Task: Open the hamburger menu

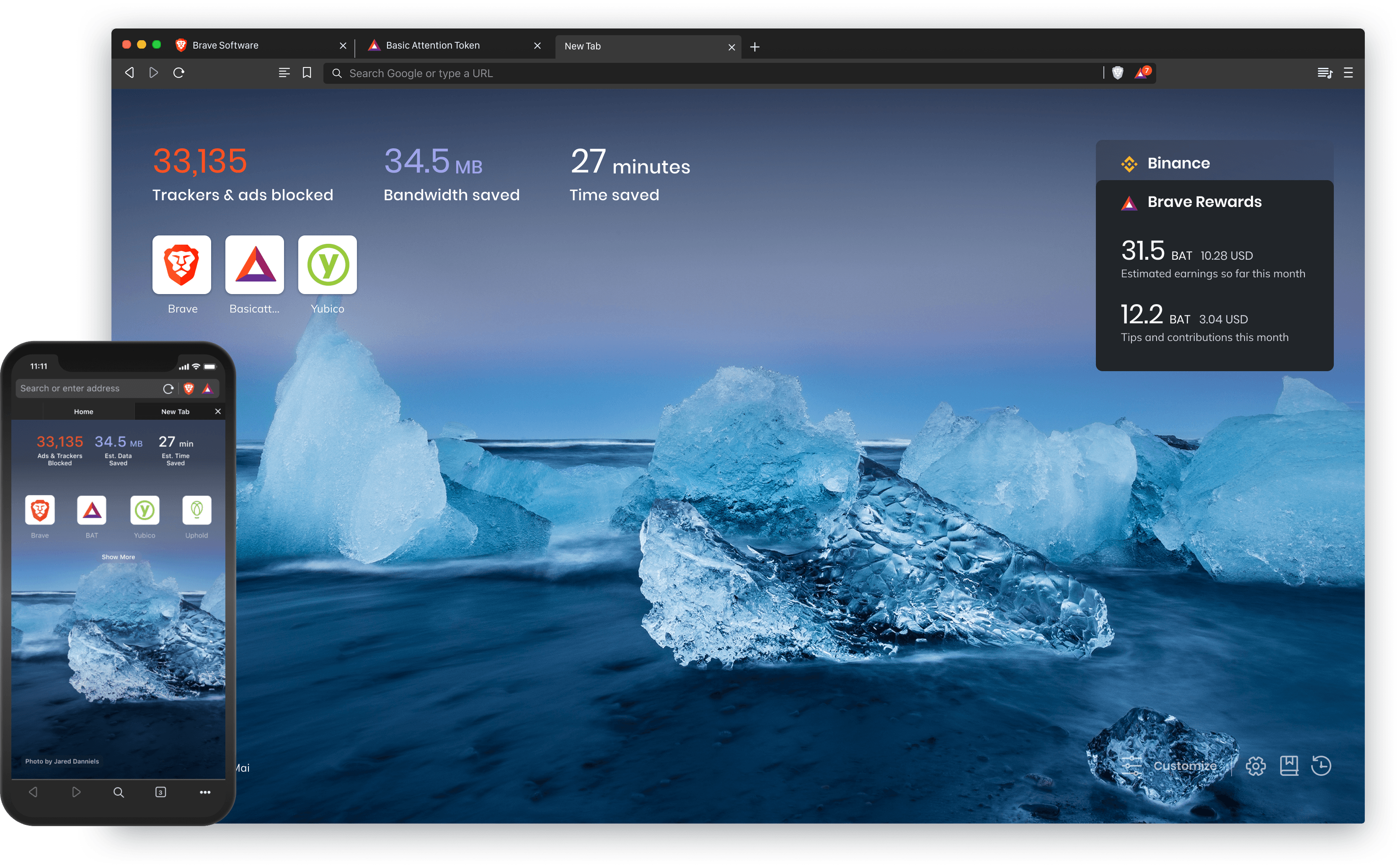Action: coord(1348,73)
